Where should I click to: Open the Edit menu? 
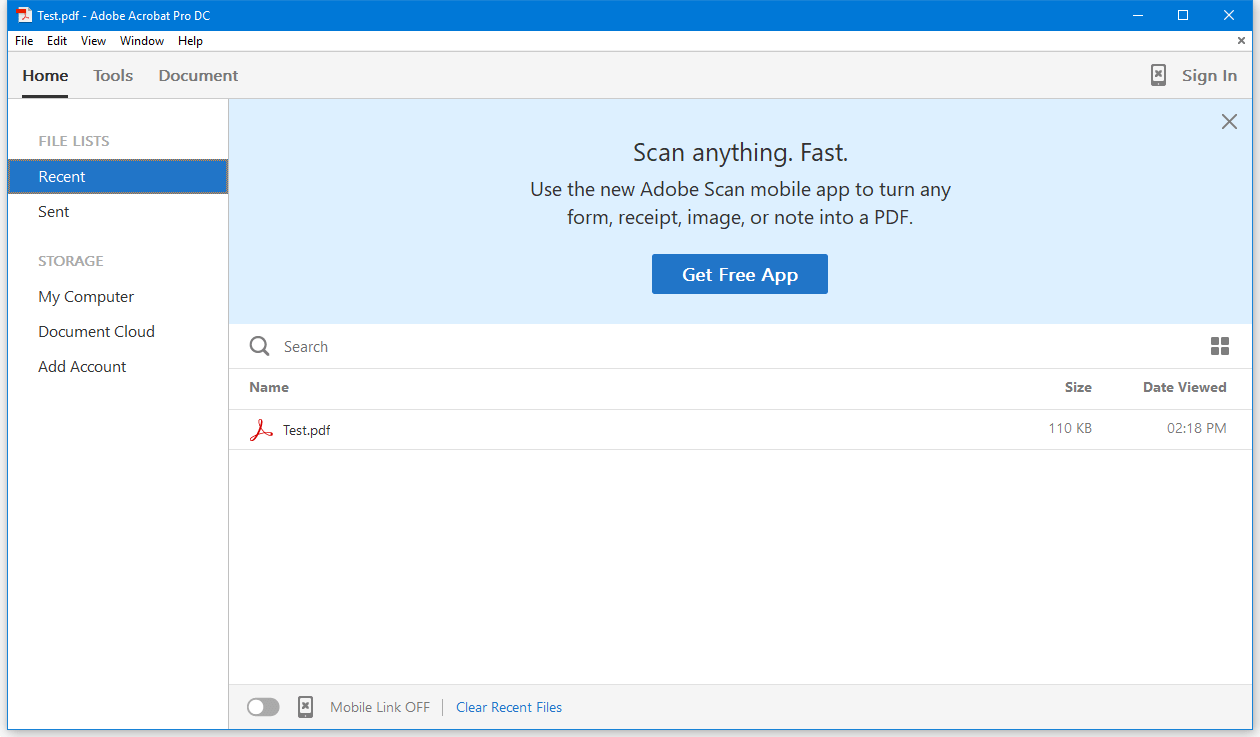[x=57, y=41]
